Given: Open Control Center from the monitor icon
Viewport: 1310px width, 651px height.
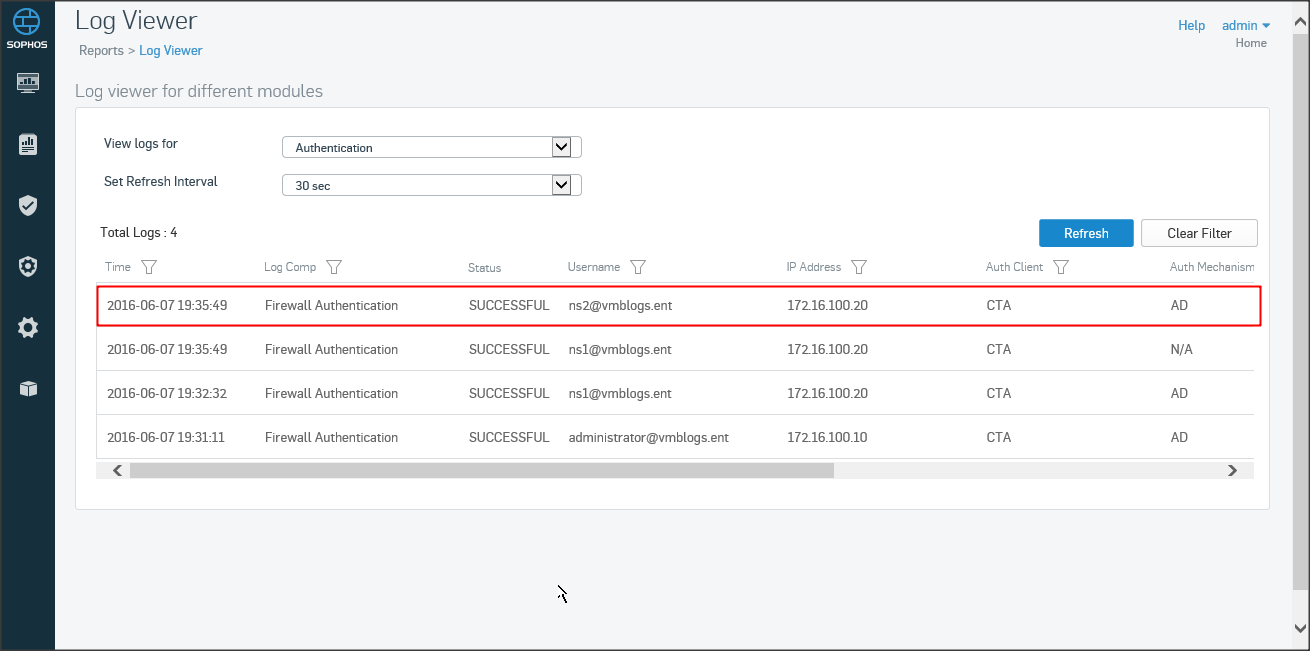Looking at the screenshot, I should click(28, 82).
